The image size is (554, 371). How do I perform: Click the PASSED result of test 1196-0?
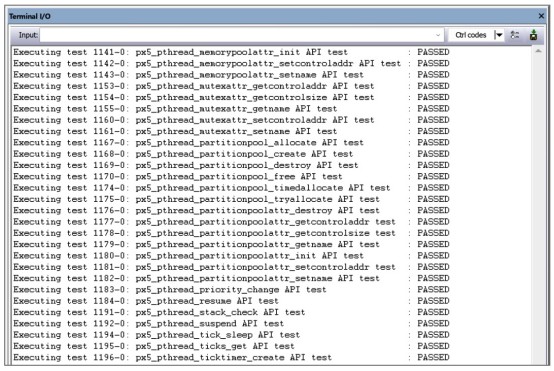[433, 358]
